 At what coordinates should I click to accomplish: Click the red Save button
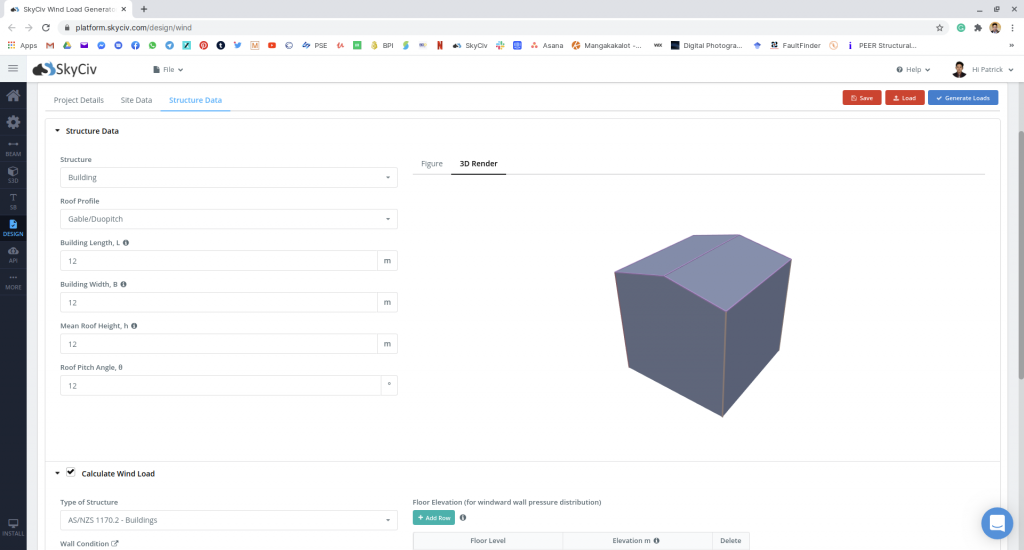[x=861, y=98]
